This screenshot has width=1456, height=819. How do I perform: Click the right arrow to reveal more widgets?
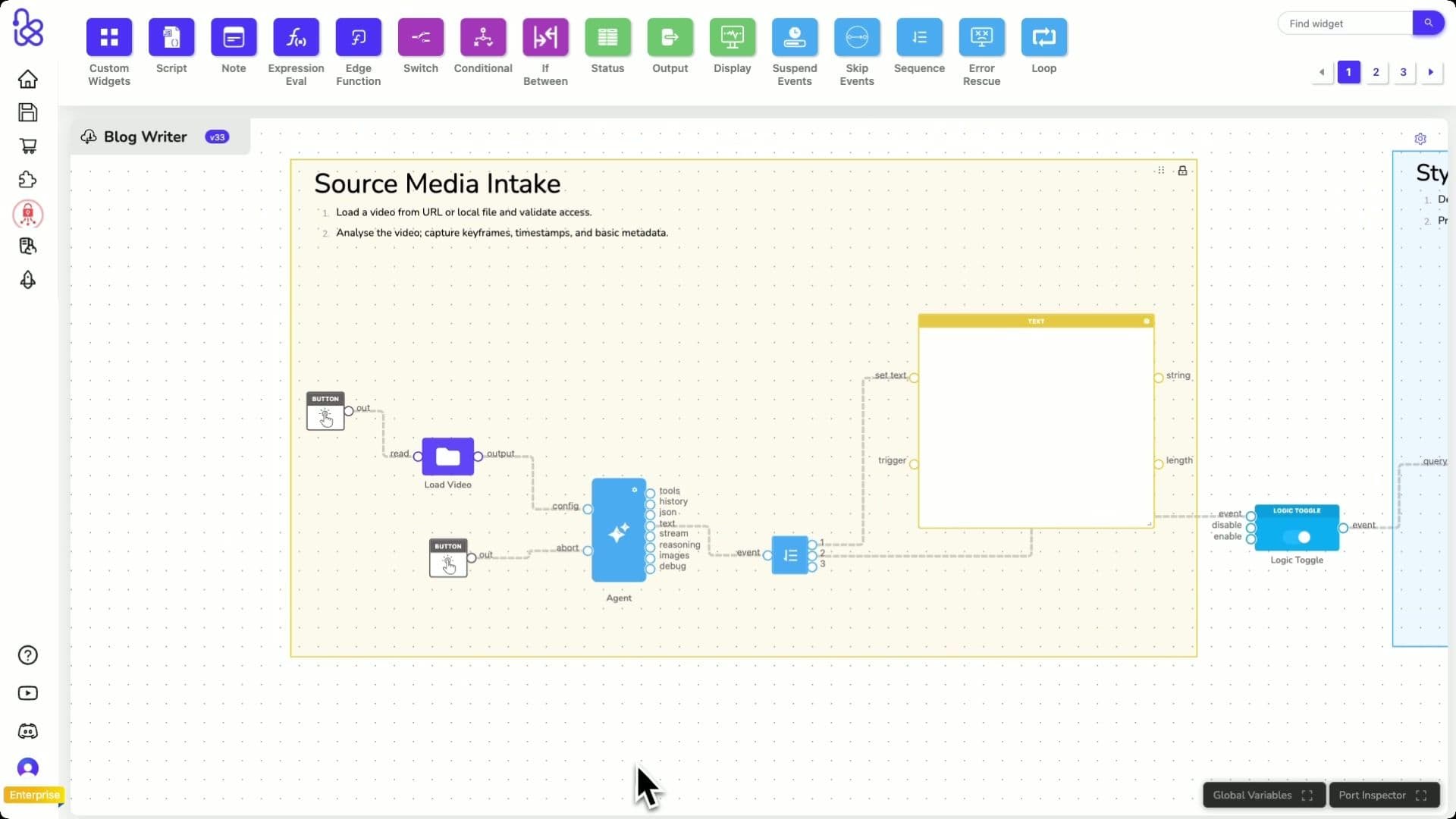[x=1430, y=72]
